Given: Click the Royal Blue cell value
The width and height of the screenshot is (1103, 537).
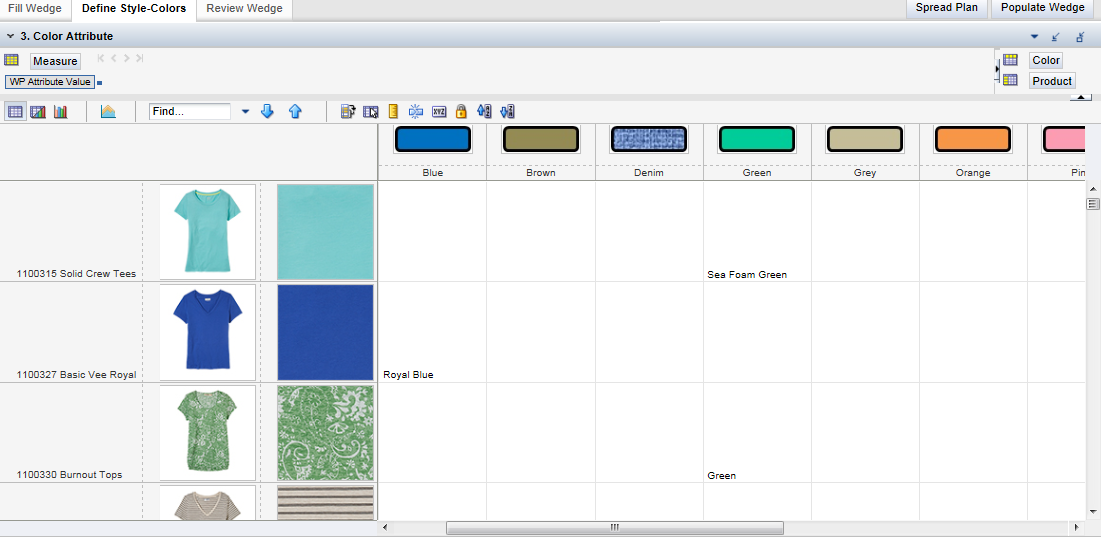Looking at the screenshot, I should pos(408,374).
